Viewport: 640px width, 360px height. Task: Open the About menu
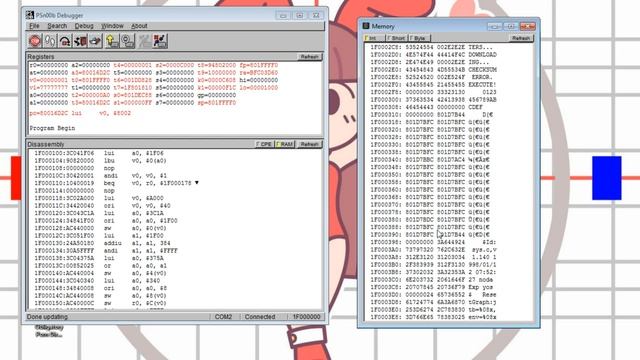[139, 26]
